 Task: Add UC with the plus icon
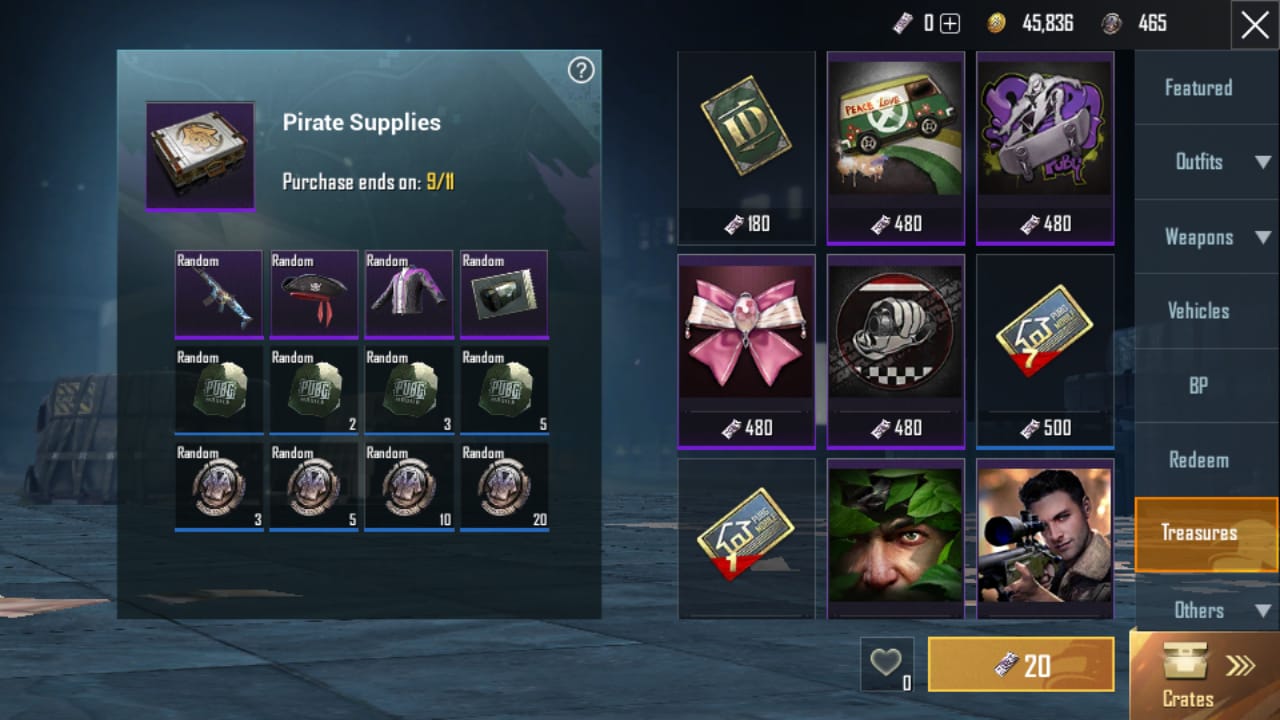(x=950, y=23)
